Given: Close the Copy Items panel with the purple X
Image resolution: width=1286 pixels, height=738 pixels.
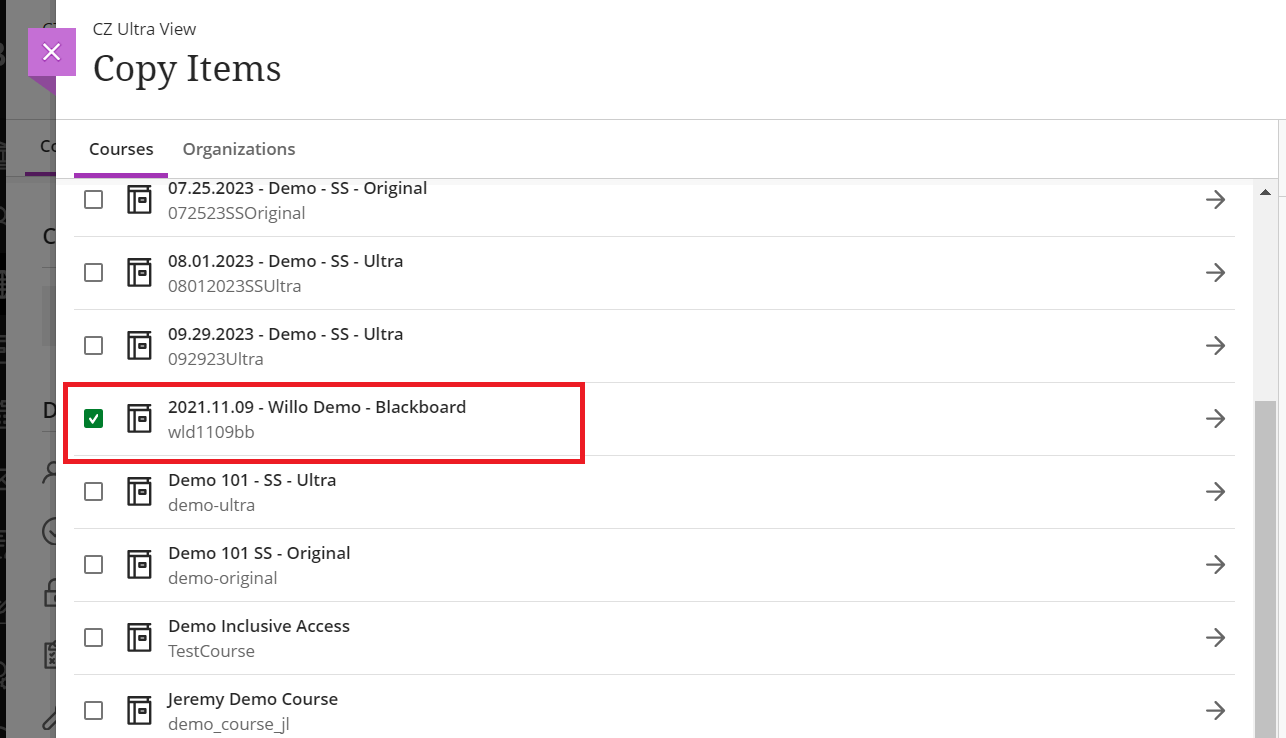Looking at the screenshot, I should (x=52, y=52).
